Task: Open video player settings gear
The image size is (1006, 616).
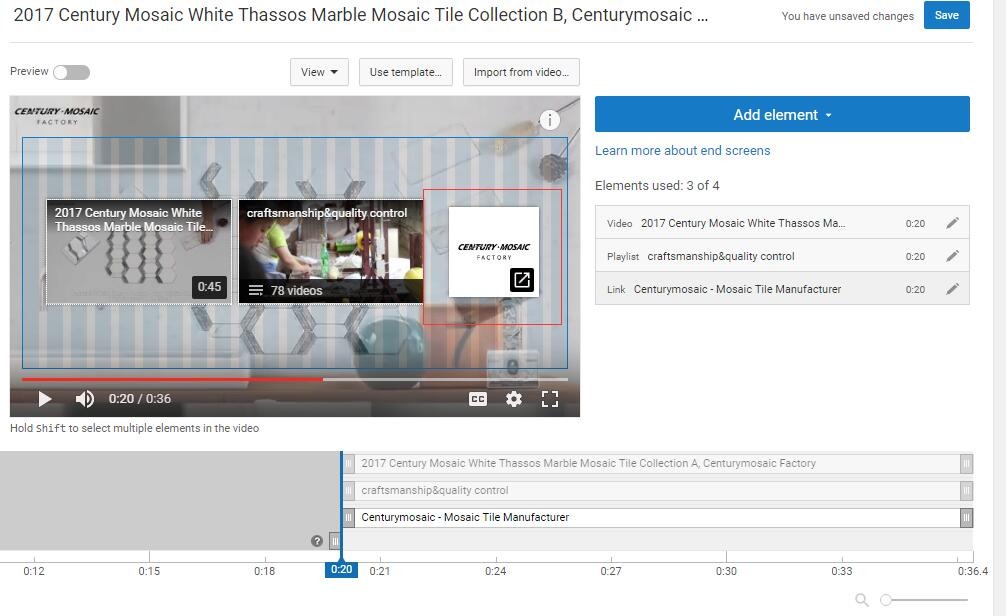Action: 514,399
